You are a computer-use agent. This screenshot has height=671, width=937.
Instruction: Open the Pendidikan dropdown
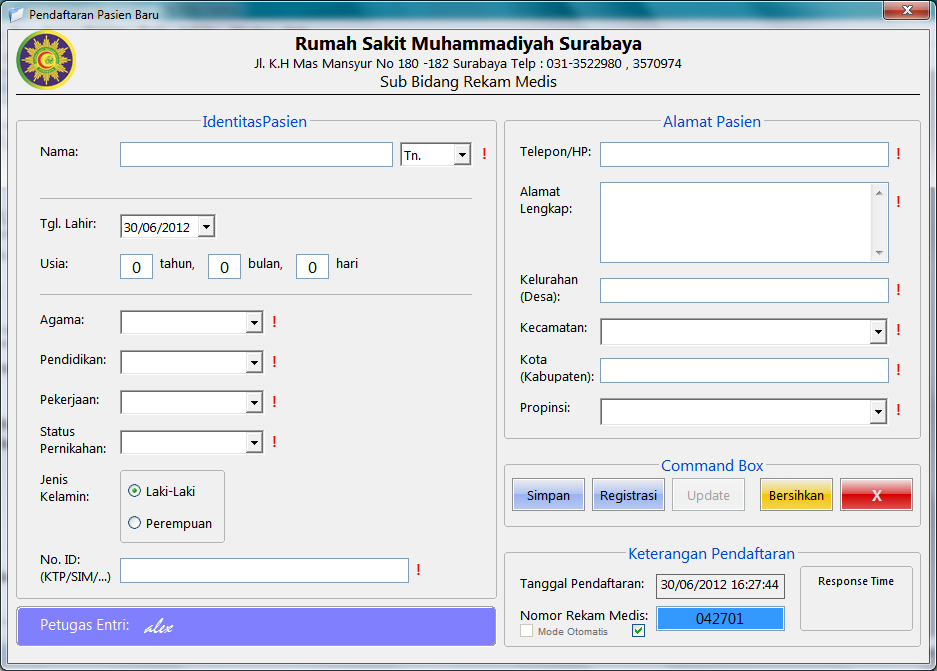click(x=253, y=362)
